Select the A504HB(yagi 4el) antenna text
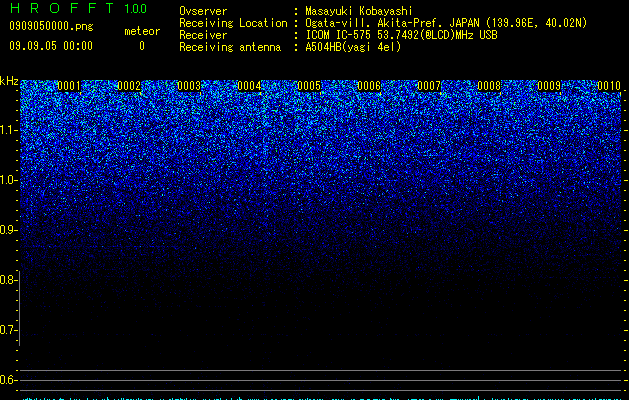This screenshot has width=629, height=400. (353, 47)
